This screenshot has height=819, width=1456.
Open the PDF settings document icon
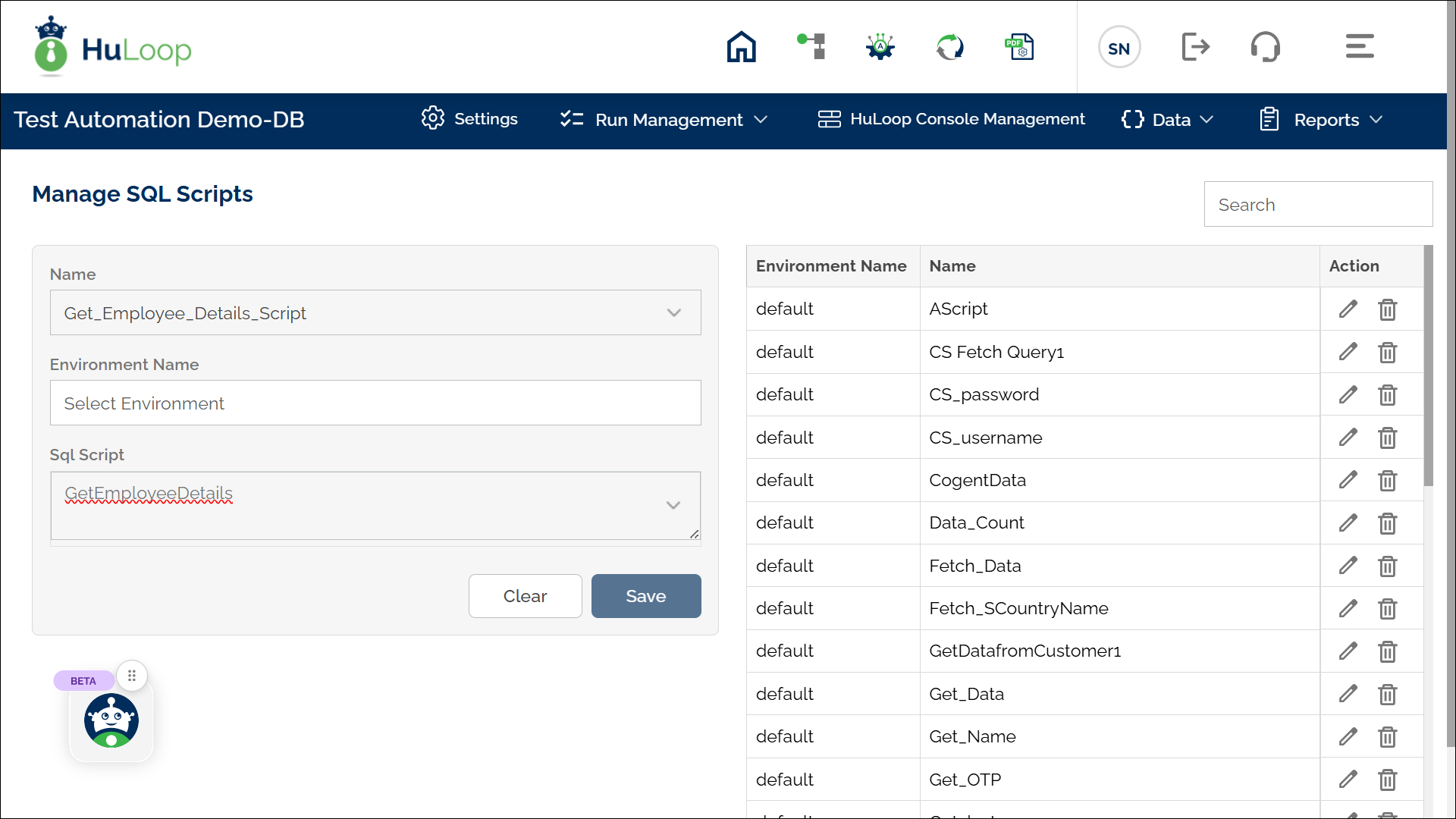click(x=1019, y=47)
